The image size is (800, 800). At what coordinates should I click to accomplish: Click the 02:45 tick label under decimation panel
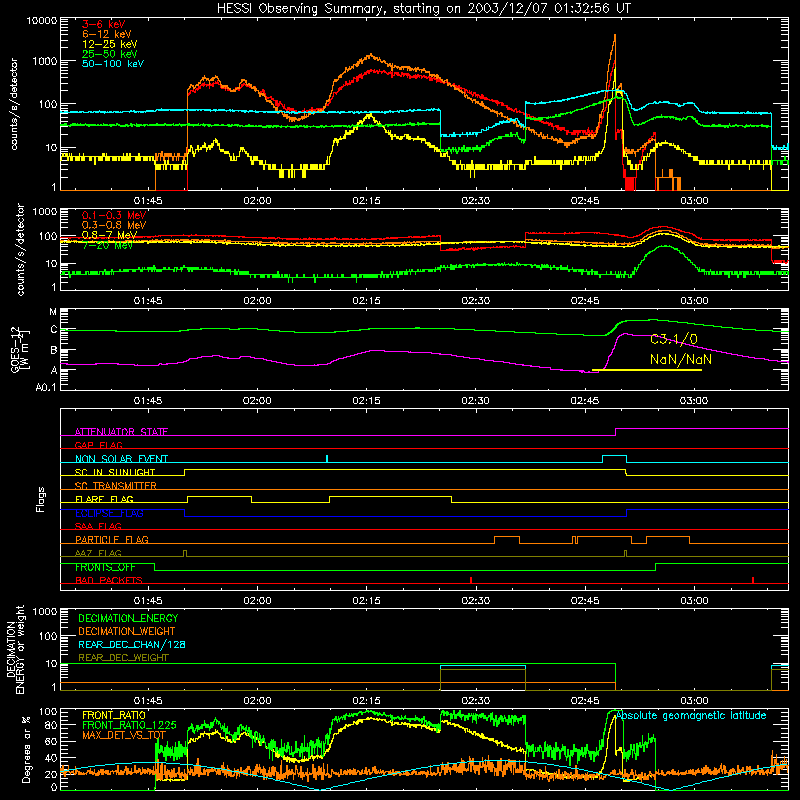[x=585, y=701]
